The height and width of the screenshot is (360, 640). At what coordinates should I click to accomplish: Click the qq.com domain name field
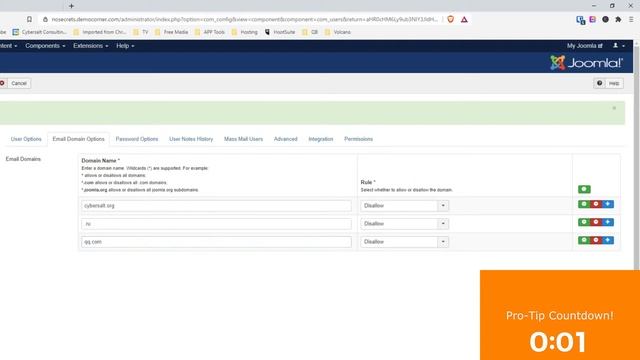click(x=216, y=242)
